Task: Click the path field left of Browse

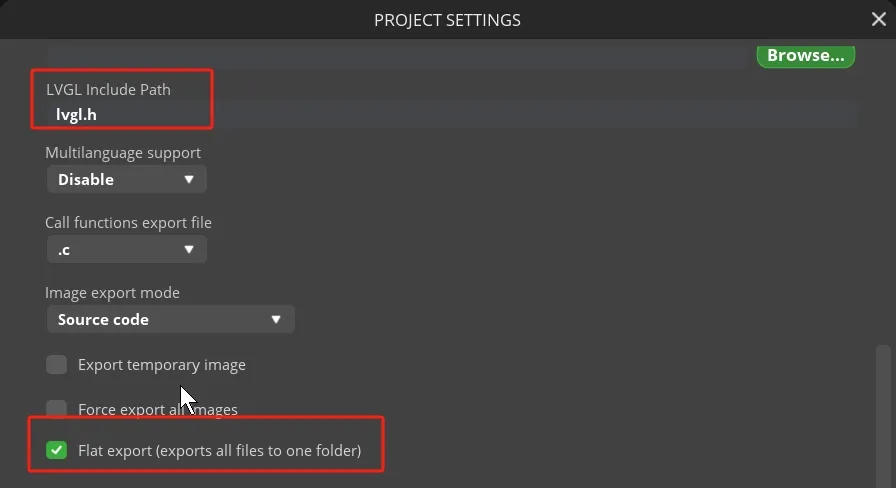Action: (x=400, y=55)
